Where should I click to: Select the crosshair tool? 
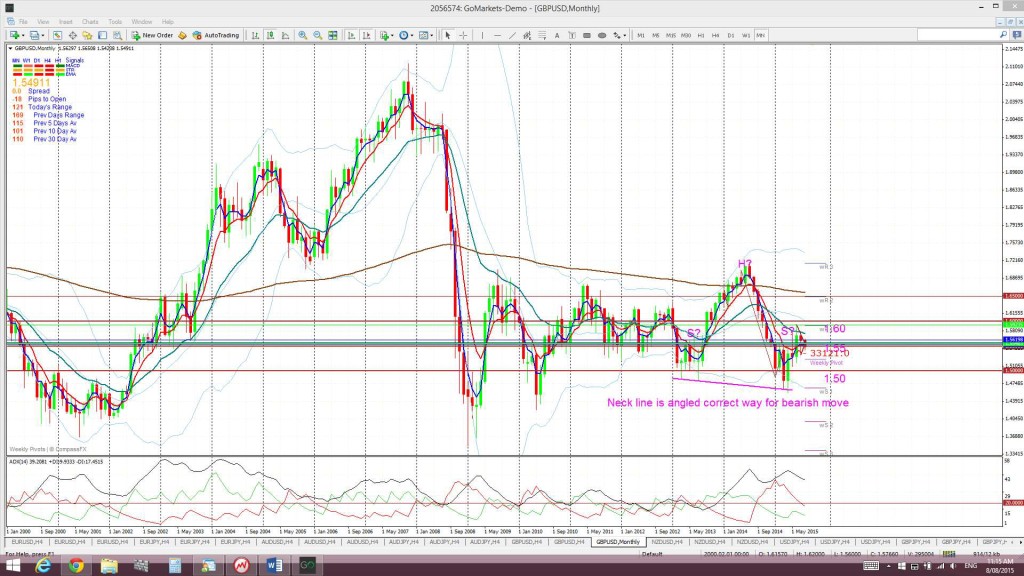pyautogui.click(x=463, y=35)
